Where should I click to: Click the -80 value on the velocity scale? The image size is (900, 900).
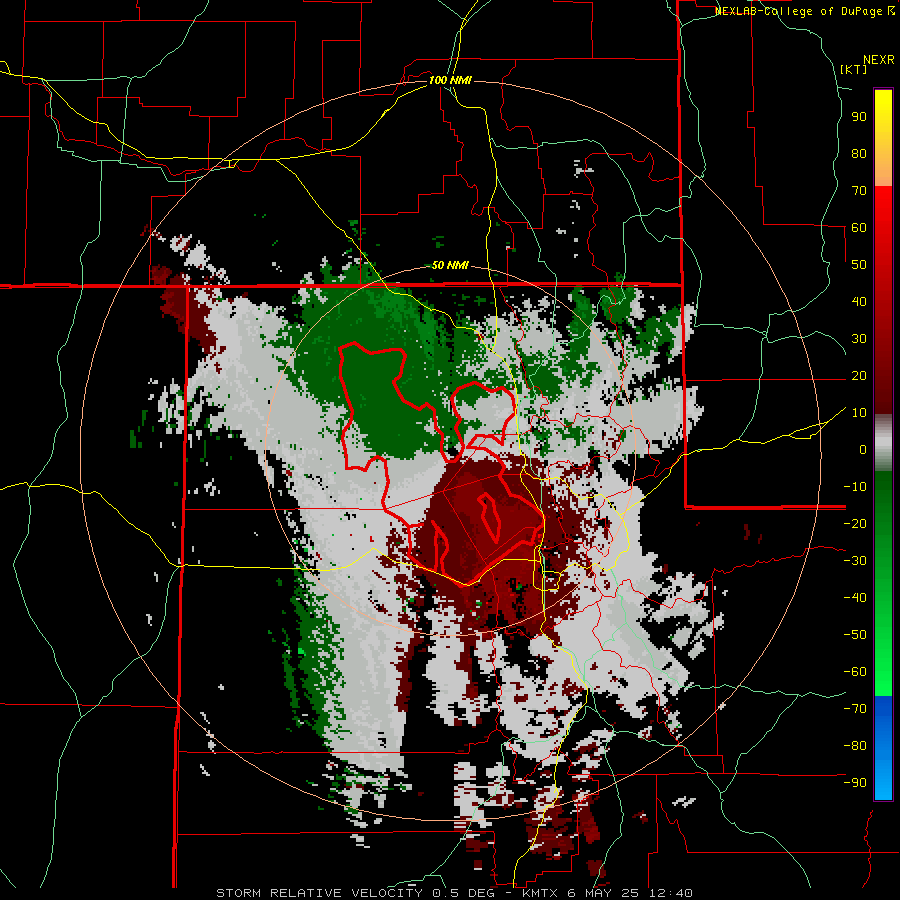pos(855,746)
